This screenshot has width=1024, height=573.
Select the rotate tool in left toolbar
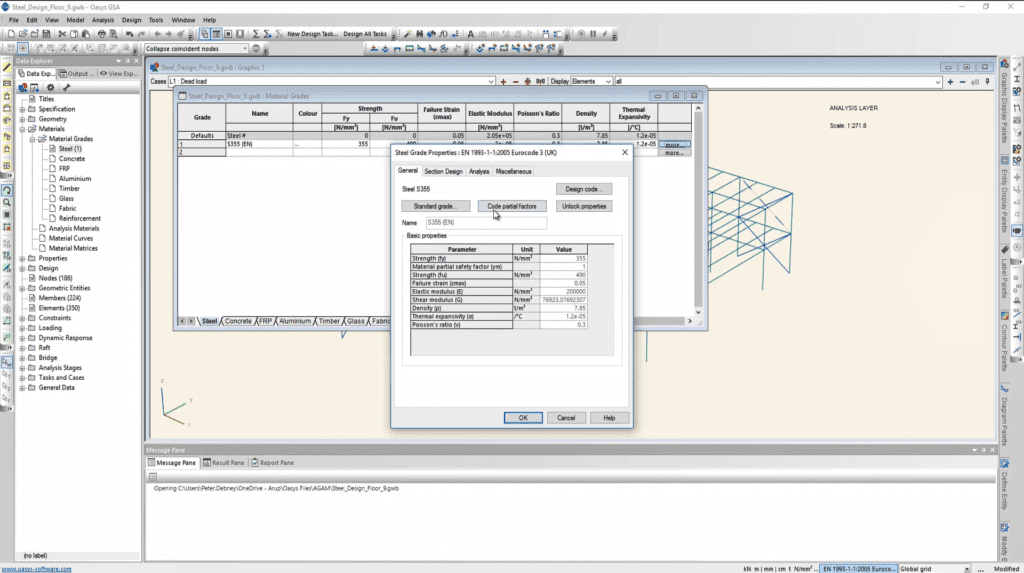7,191
